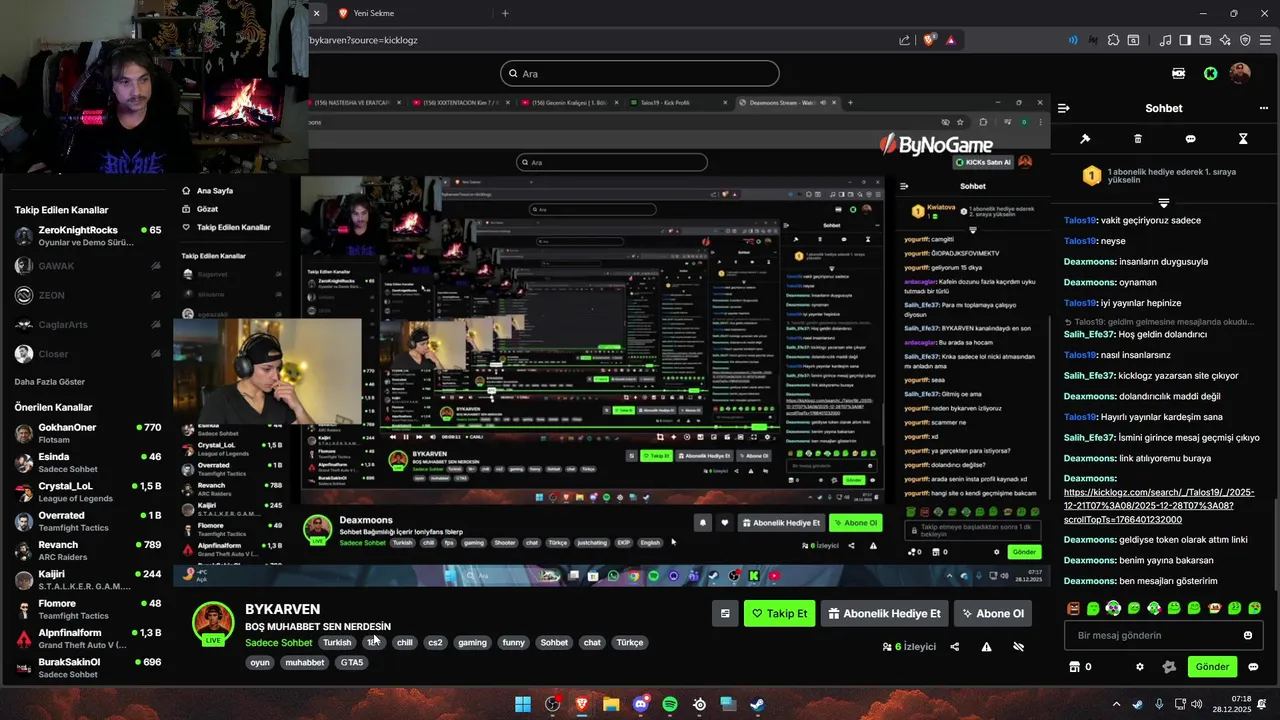This screenshot has height=720, width=1280.
Task: Report stream with the warning triangle icon
Action: click(x=986, y=647)
